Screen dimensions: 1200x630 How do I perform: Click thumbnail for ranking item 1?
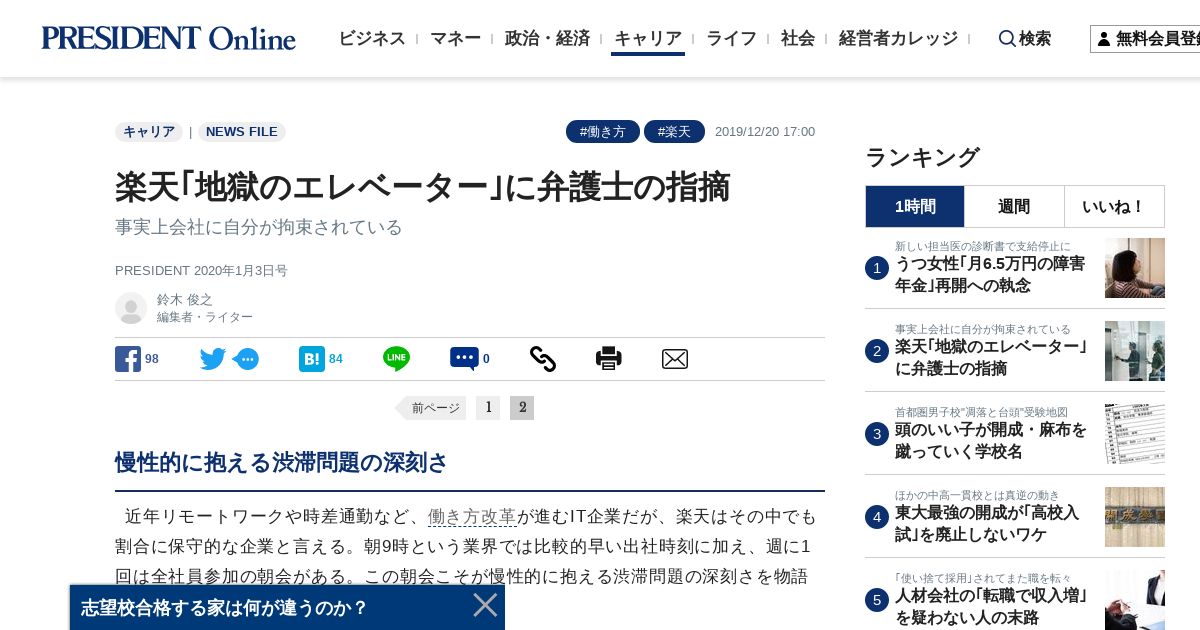pyautogui.click(x=1135, y=268)
